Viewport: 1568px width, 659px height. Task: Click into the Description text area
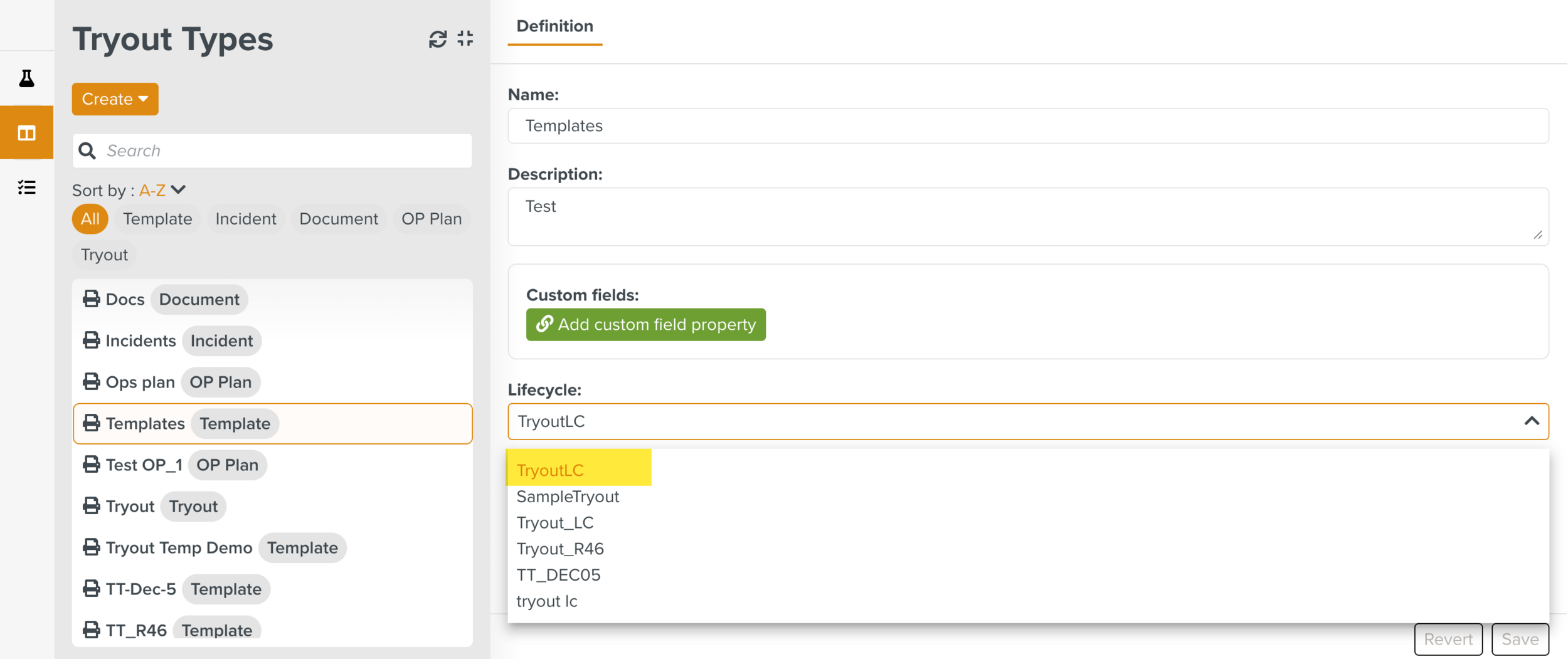click(x=1027, y=216)
